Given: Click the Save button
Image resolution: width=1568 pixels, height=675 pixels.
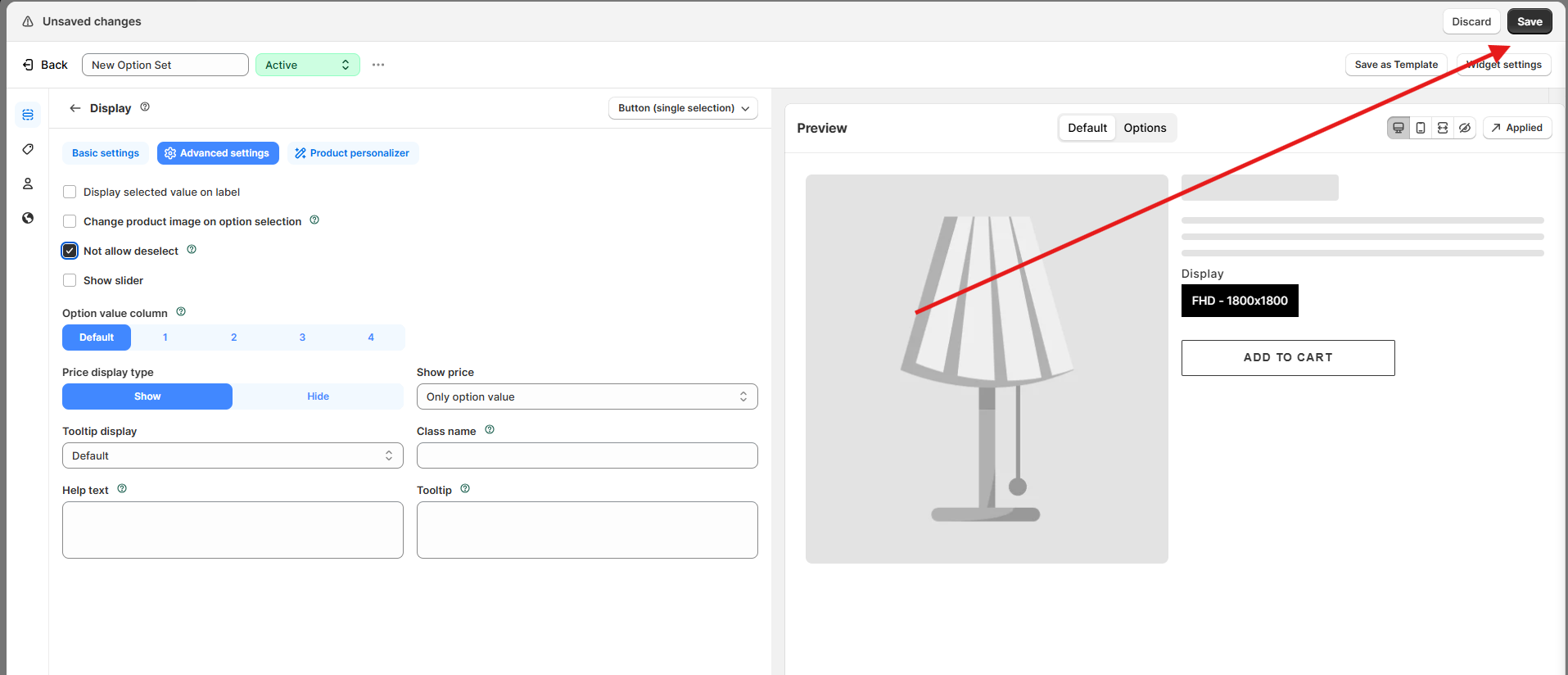Looking at the screenshot, I should coord(1529,22).
